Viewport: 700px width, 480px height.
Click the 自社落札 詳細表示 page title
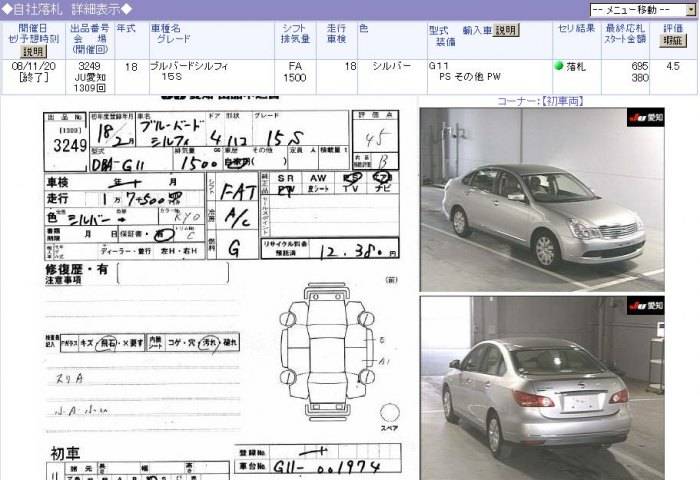(x=67, y=9)
